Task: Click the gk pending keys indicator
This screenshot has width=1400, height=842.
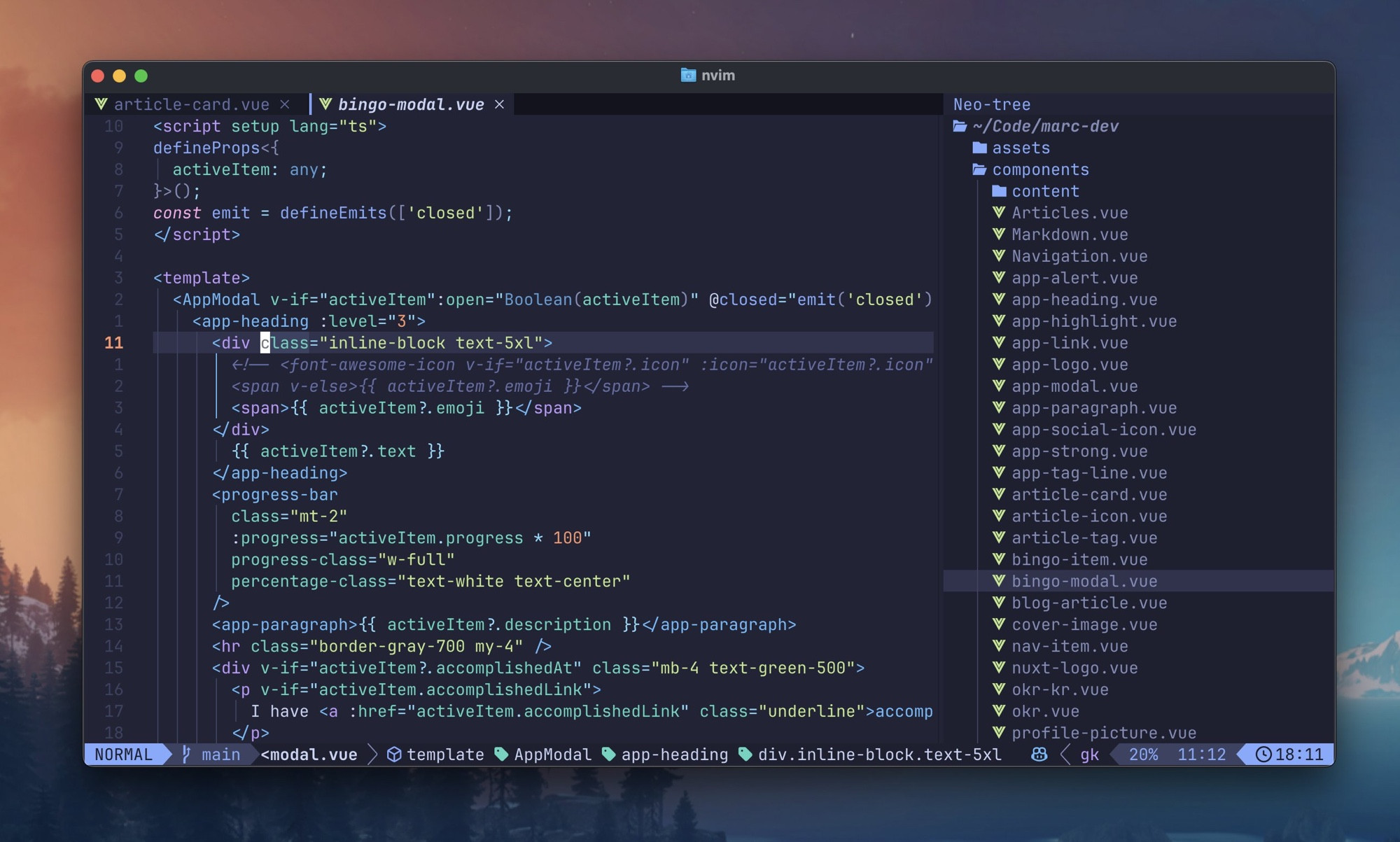Action: (1089, 755)
